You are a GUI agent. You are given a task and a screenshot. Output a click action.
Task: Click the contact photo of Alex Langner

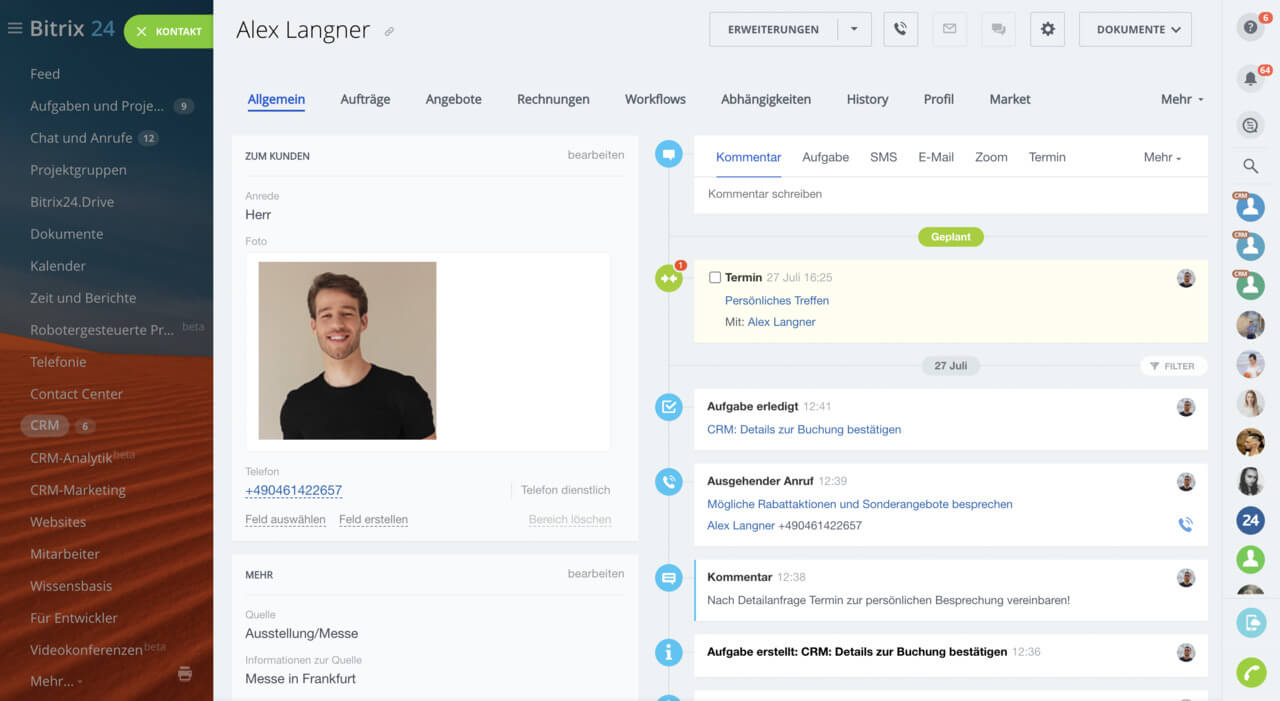click(347, 350)
